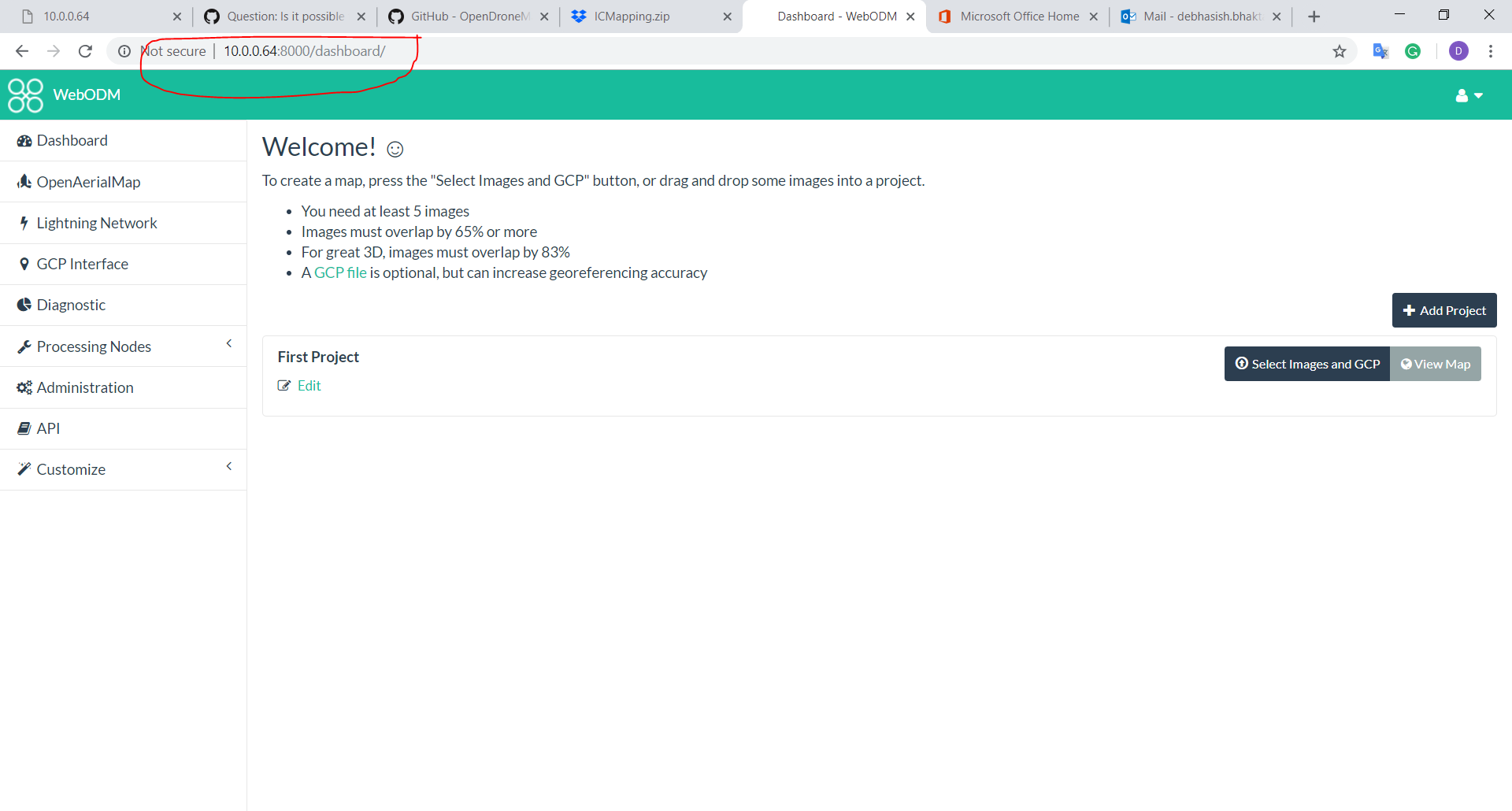Open the Administration section

[x=85, y=387]
